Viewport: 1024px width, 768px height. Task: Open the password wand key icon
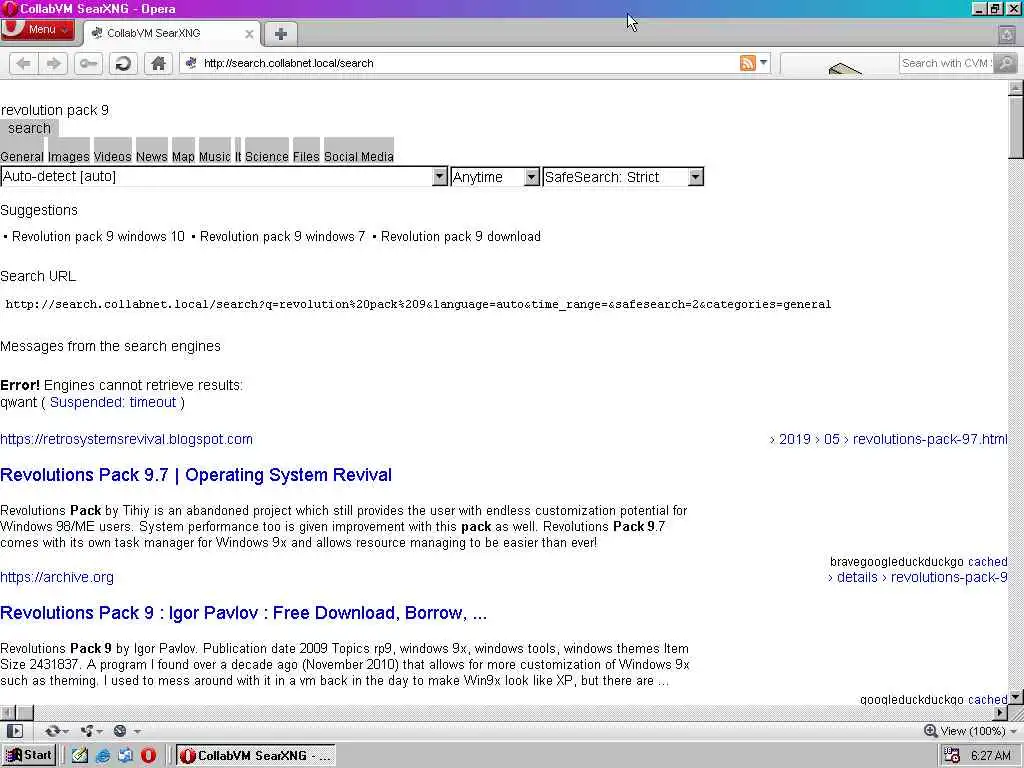coord(88,63)
